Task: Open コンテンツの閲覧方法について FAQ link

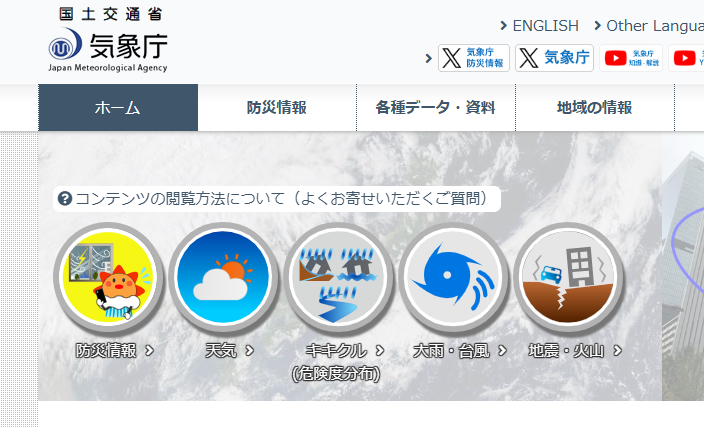Action: [276, 198]
